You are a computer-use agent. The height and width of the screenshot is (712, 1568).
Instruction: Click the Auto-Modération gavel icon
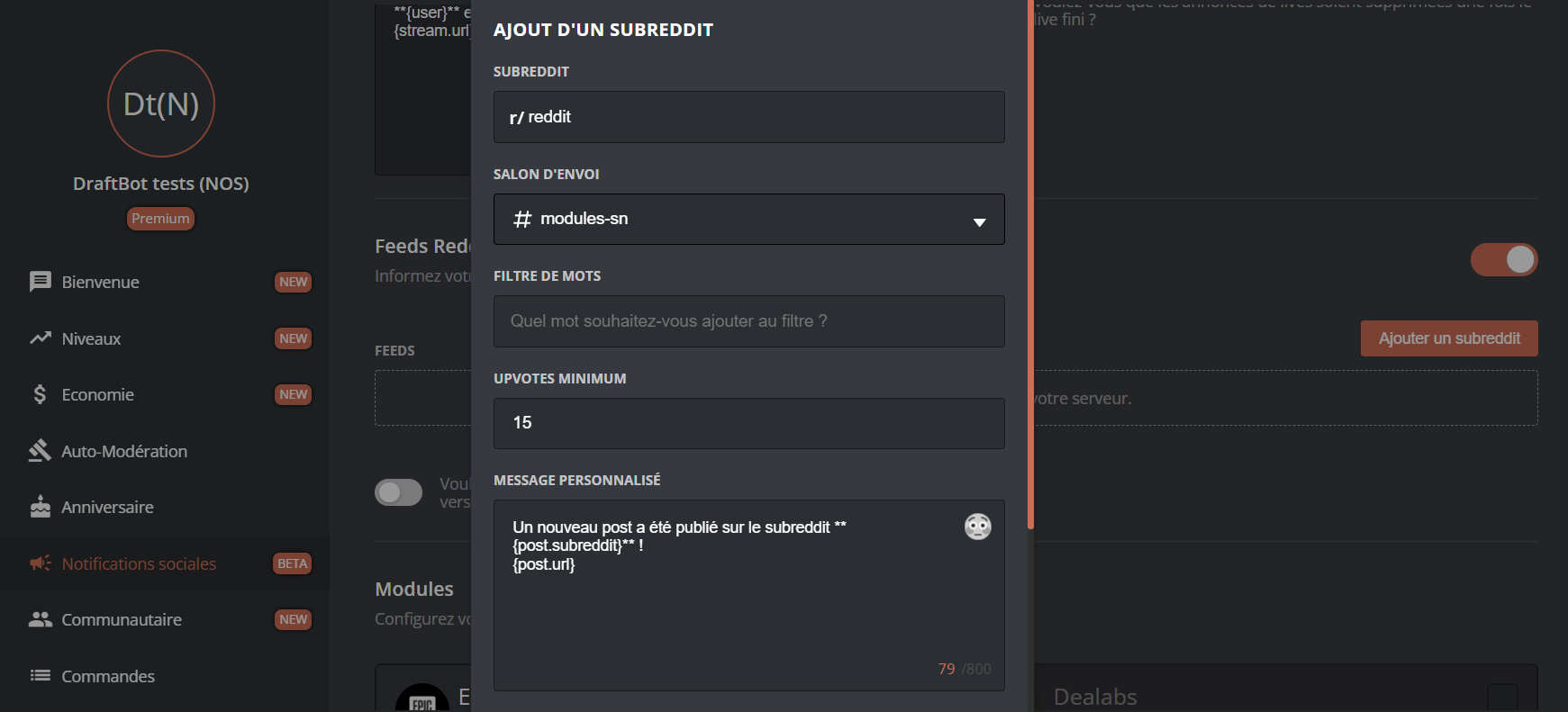point(40,451)
